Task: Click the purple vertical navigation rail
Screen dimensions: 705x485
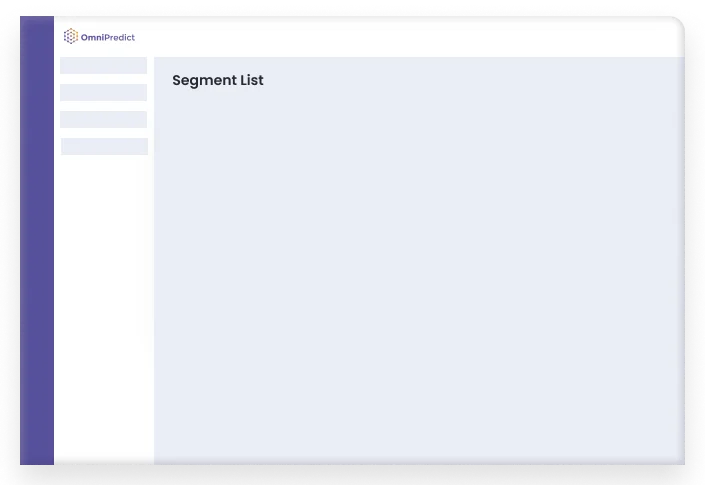Action: click(37, 240)
